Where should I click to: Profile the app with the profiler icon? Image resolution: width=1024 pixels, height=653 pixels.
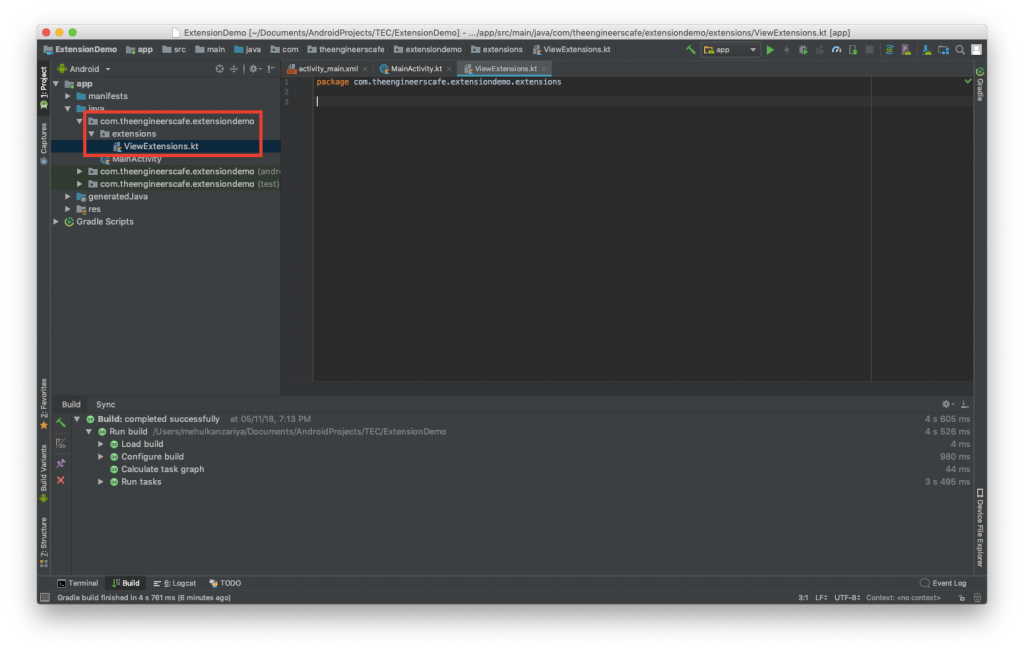tap(836, 49)
